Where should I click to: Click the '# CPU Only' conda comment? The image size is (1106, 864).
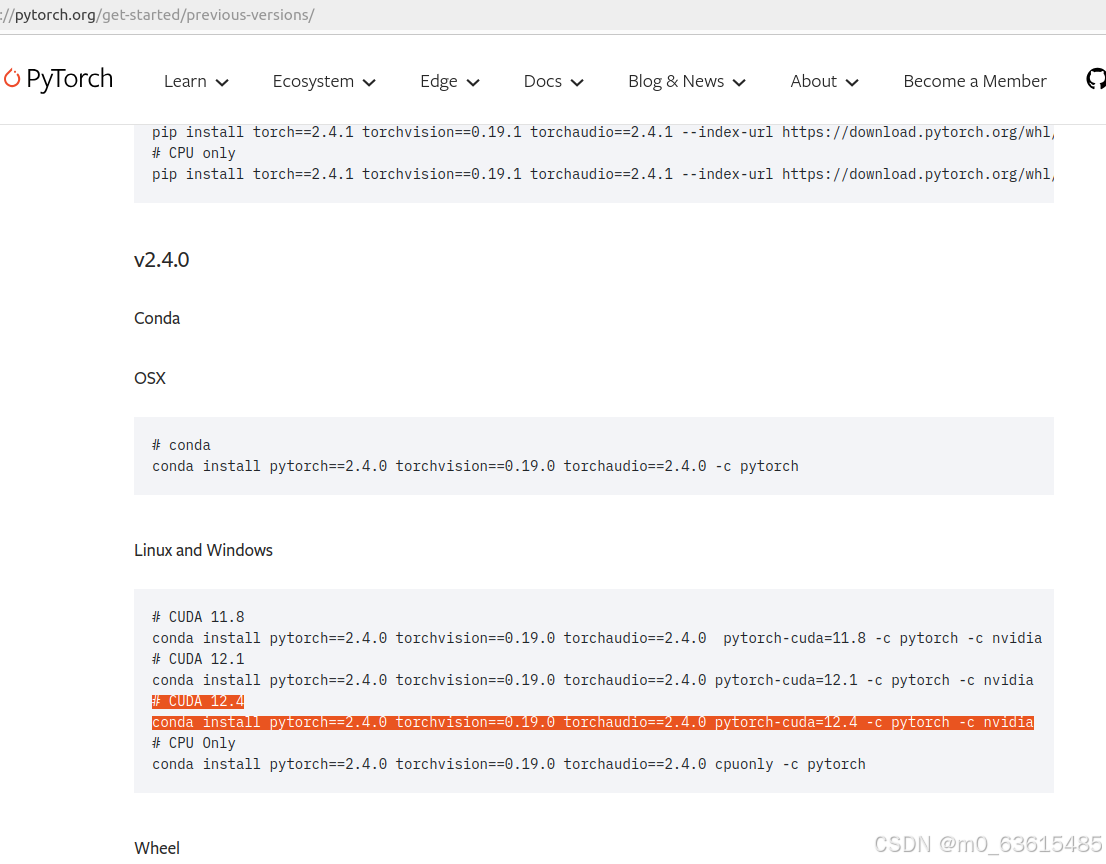click(x=194, y=743)
